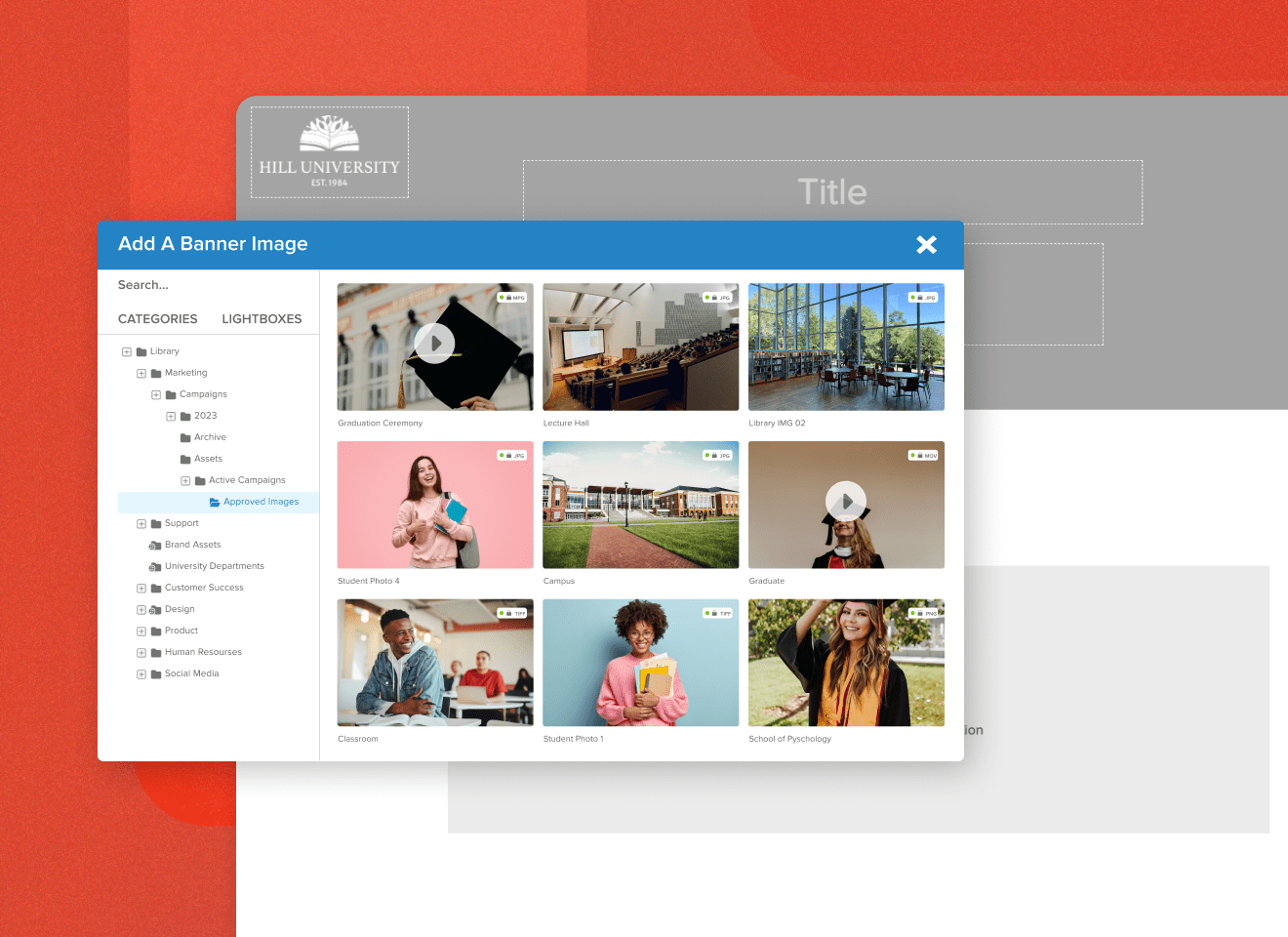Toggle the Campaigns folder expander
Screen dimensions: 1288x937
point(156,394)
